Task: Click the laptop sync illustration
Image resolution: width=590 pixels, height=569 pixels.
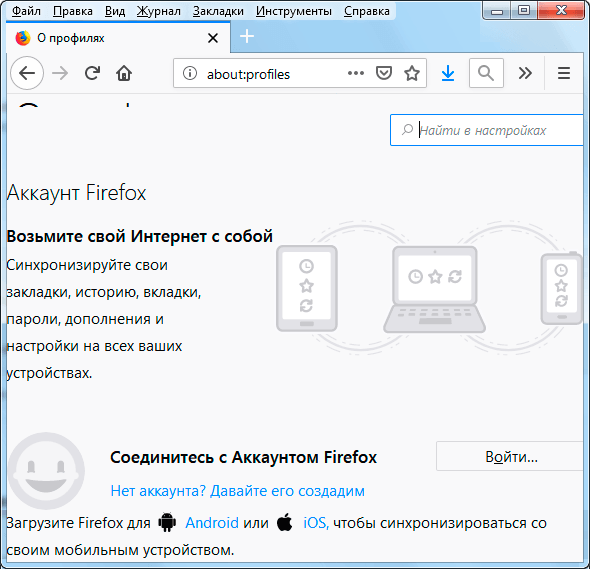Action: coord(435,289)
